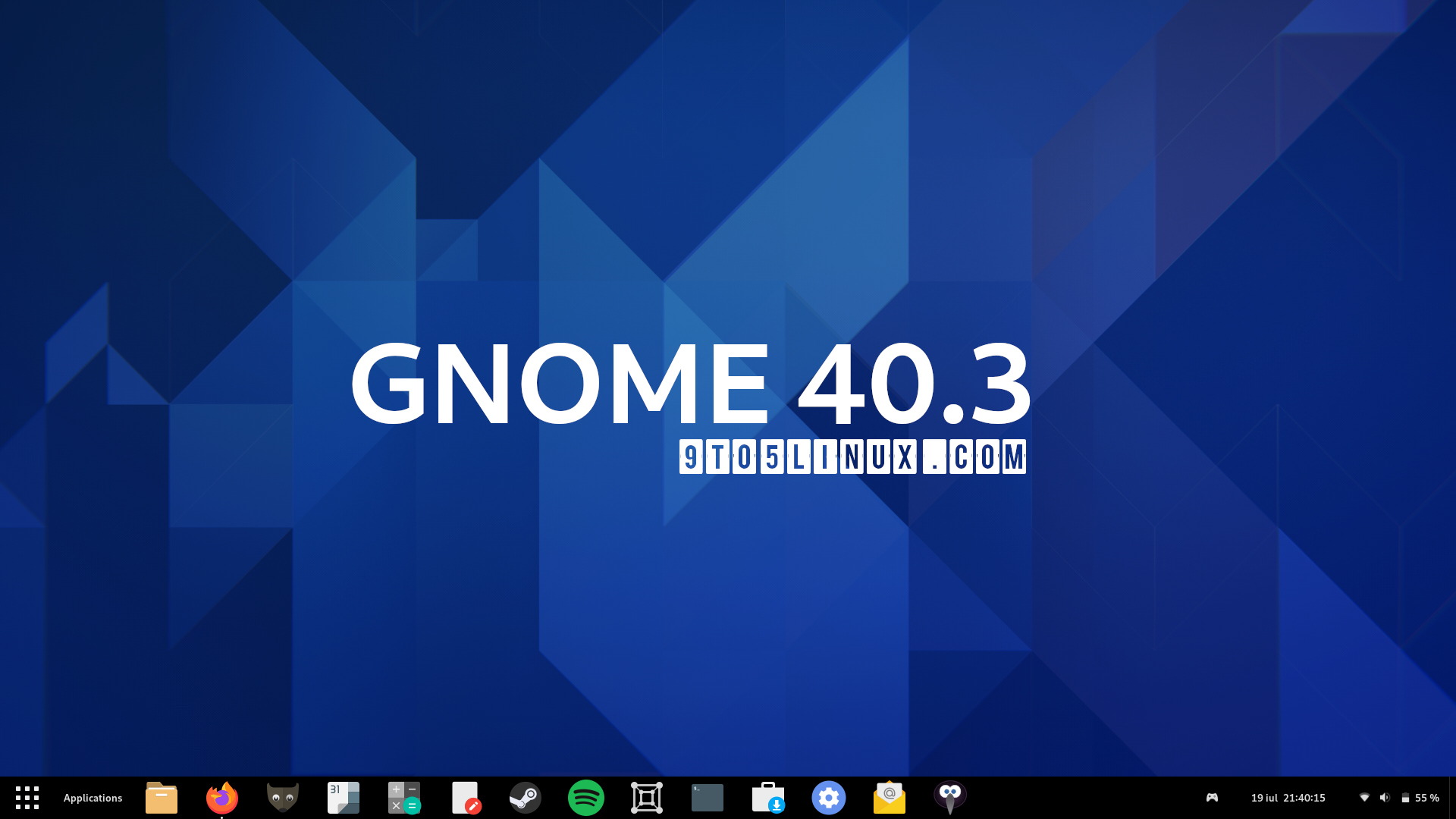Open the GIMP image editor
The height and width of the screenshot is (819, 1456).
coord(283,798)
